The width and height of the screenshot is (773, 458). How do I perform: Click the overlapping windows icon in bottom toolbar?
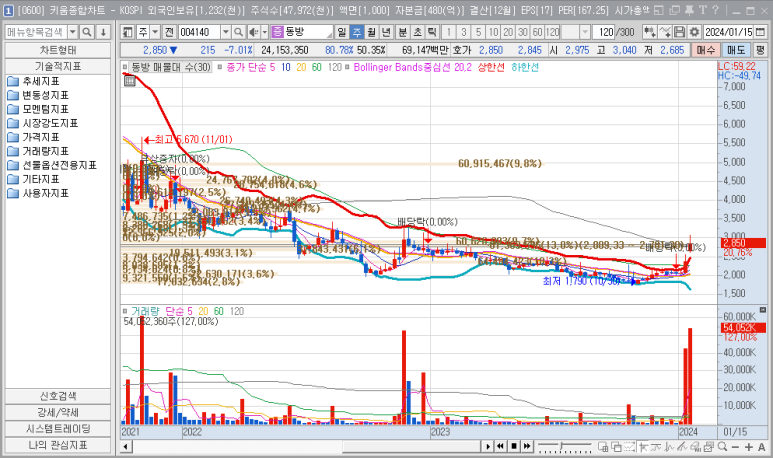(616, 447)
